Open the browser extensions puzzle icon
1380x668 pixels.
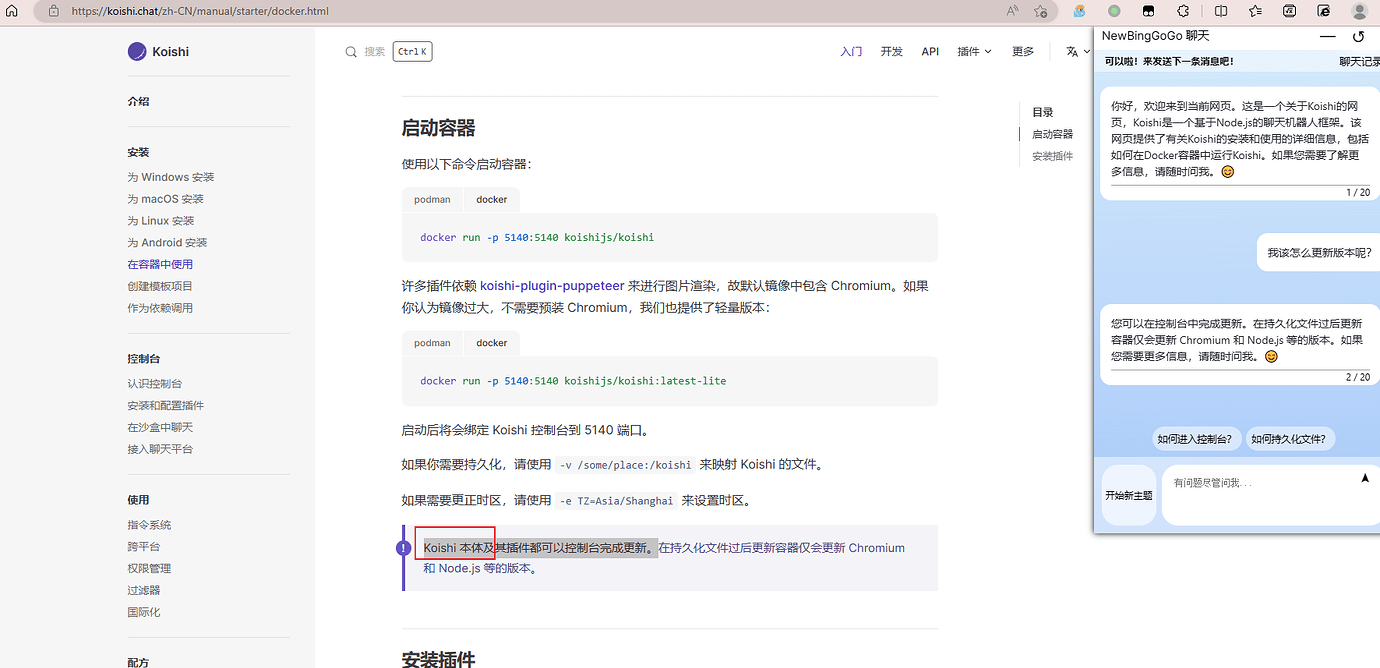tap(1184, 11)
